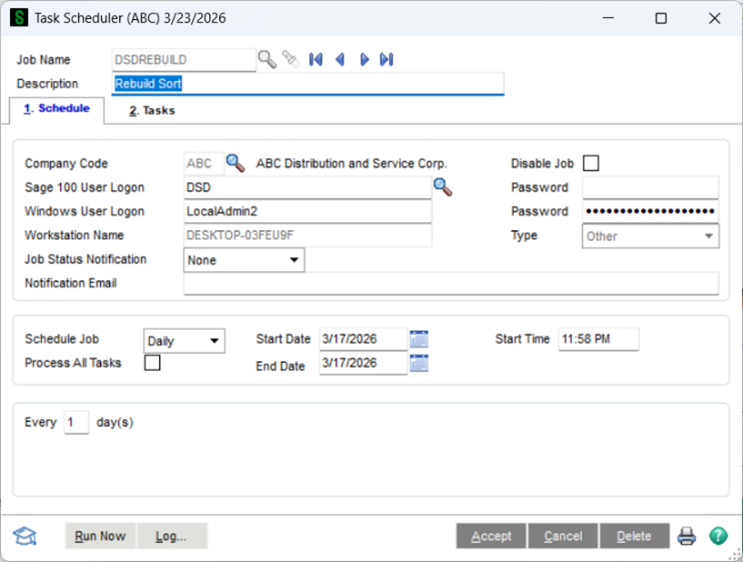
Task: Open the Type dropdown showing Other
Action: pos(650,236)
